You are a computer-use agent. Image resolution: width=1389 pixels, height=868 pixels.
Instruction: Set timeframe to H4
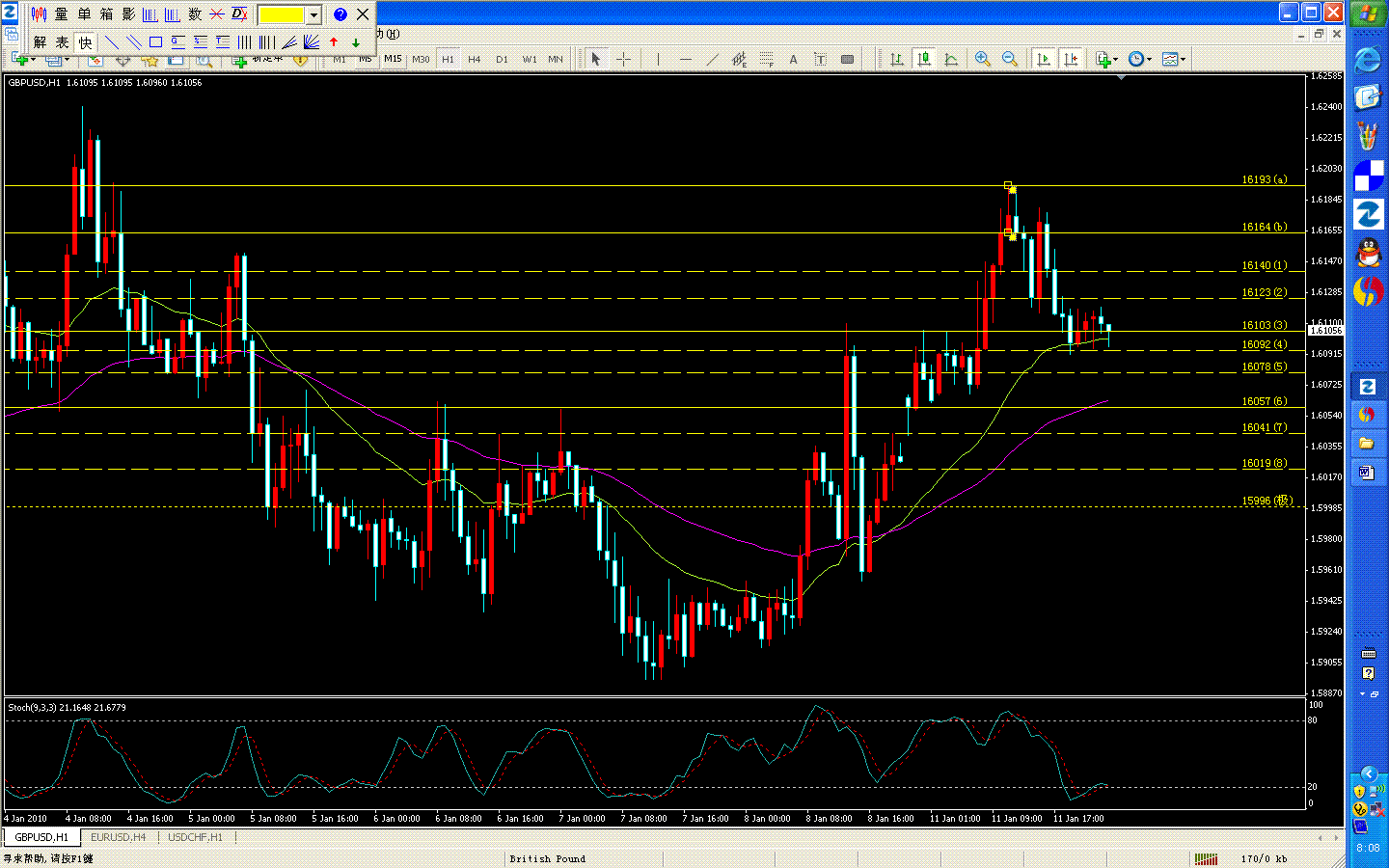pos(475,59)
